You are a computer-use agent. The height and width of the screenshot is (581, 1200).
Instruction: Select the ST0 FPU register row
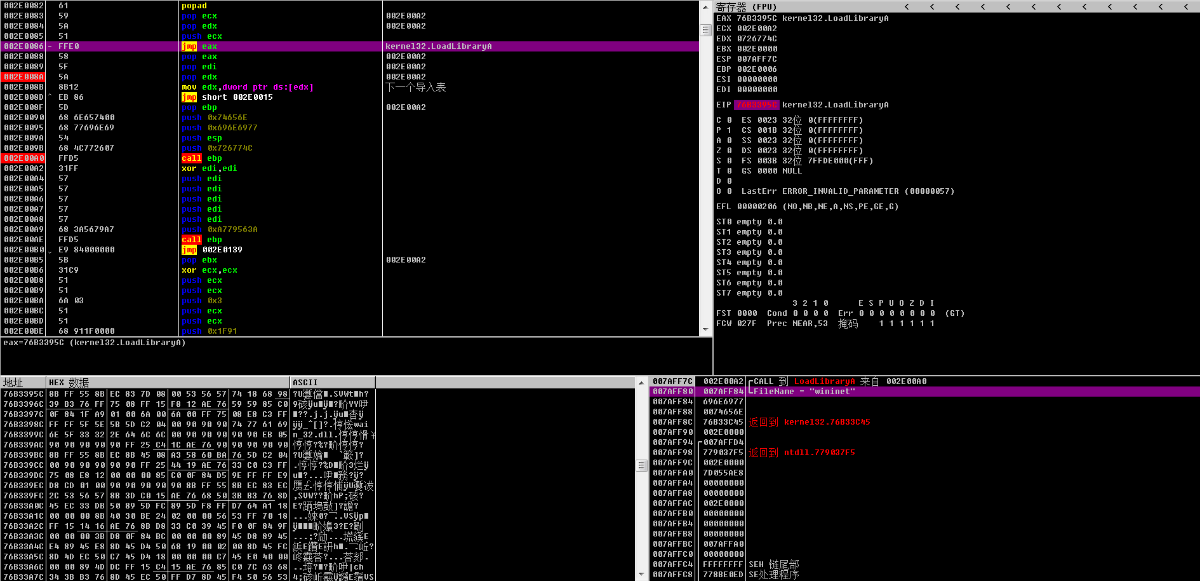click(750, 221)
